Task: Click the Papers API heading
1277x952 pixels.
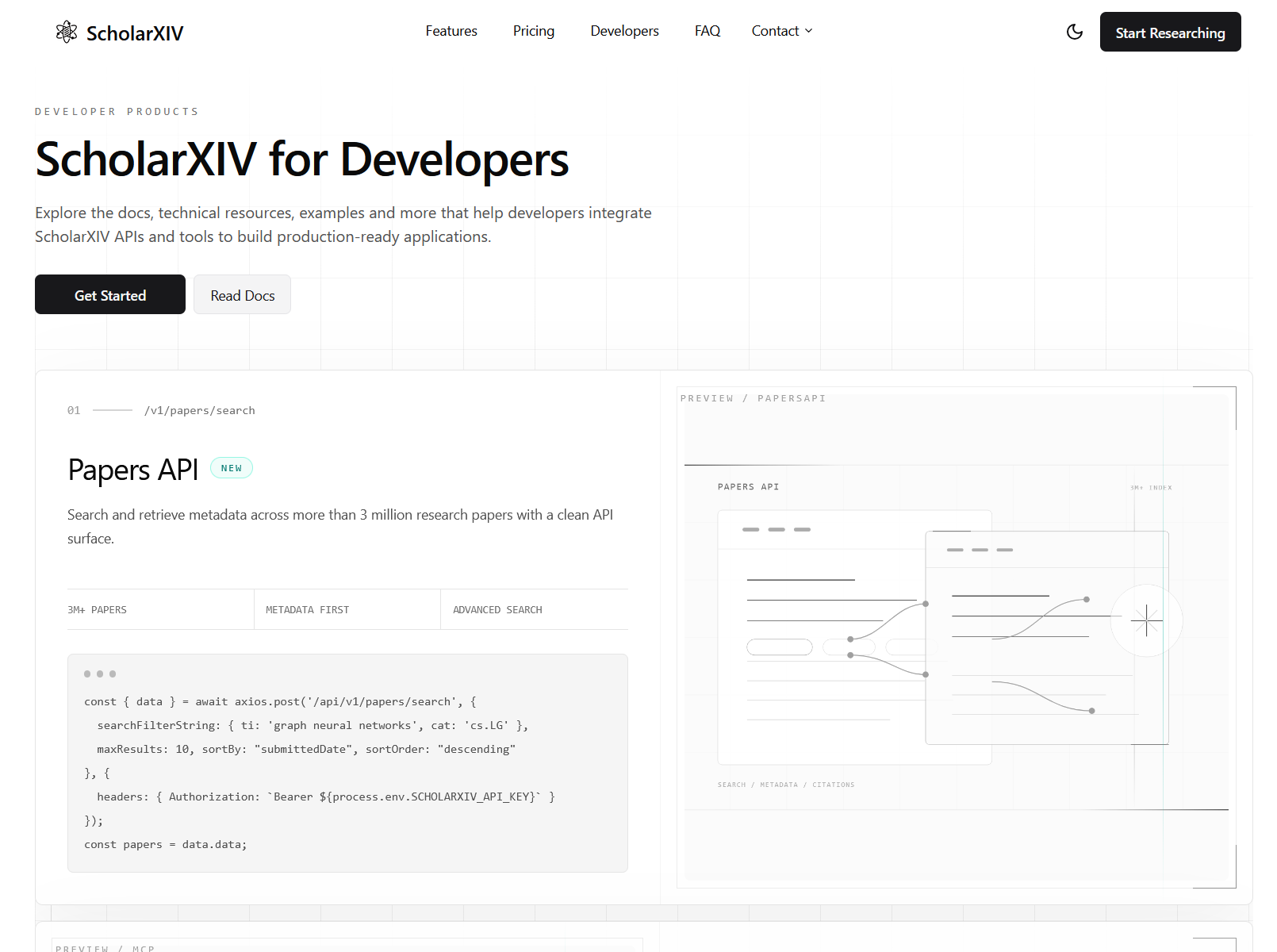Action: pos(133,470)
